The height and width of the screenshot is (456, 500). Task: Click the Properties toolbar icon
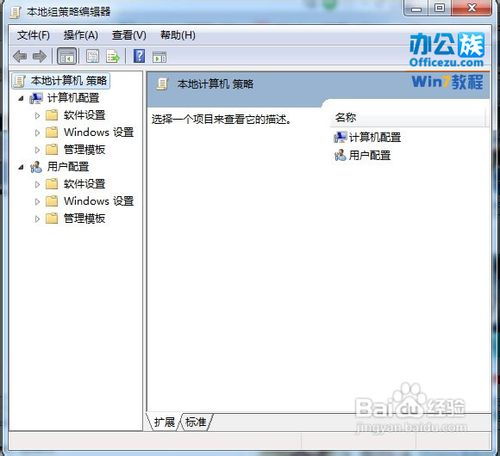(x=92, y=56)
